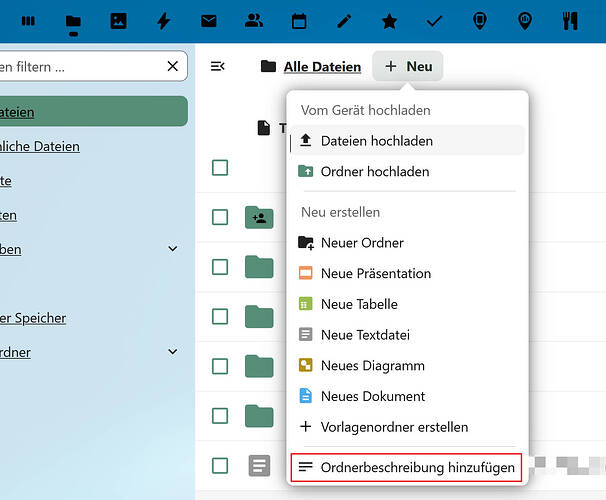Open the Calendar app icon
606x500 pixels.
tap(299, 20)
